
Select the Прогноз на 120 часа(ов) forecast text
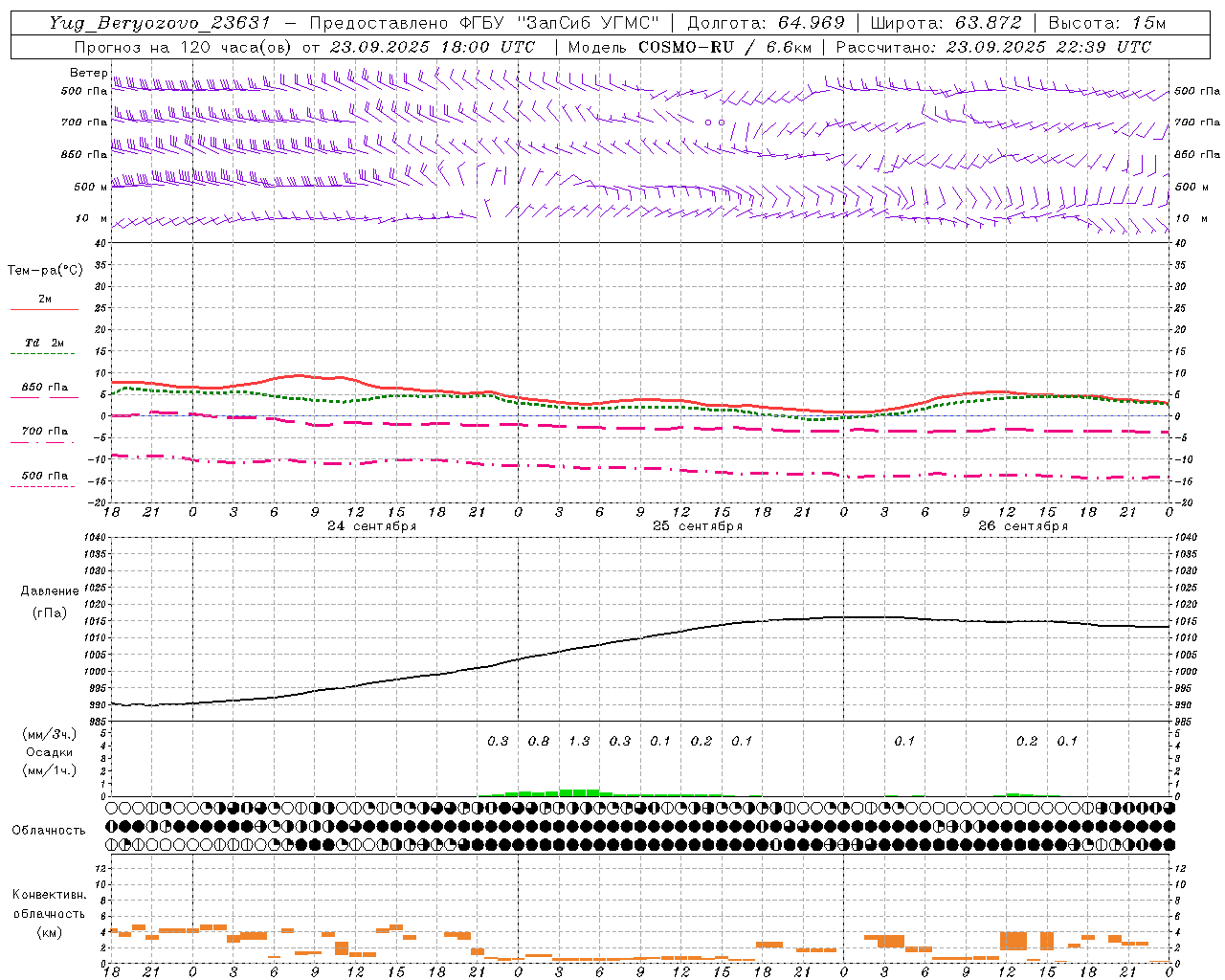point(185,47)
